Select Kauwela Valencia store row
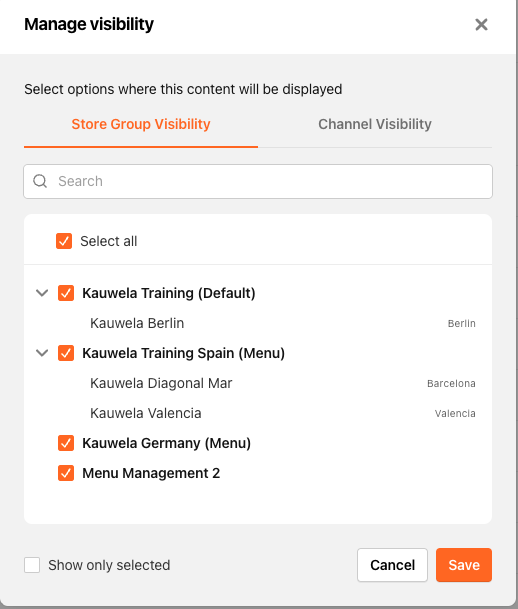518x609 pixels. tap(258, 413)
